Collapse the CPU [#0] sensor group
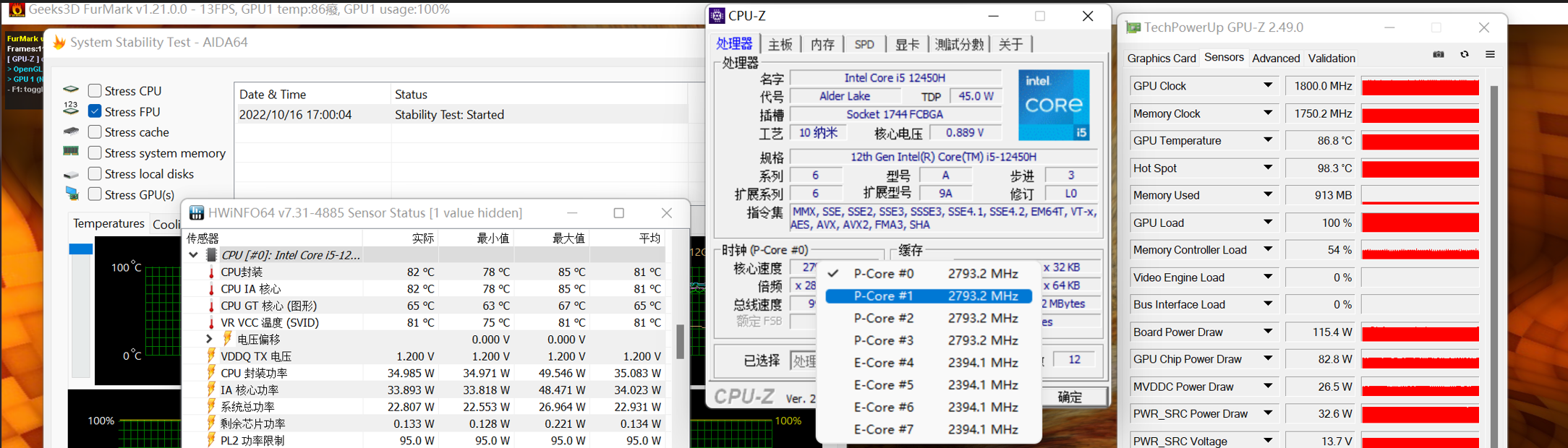The height and width of the screenshot is (448, 1568). [193, 255]
